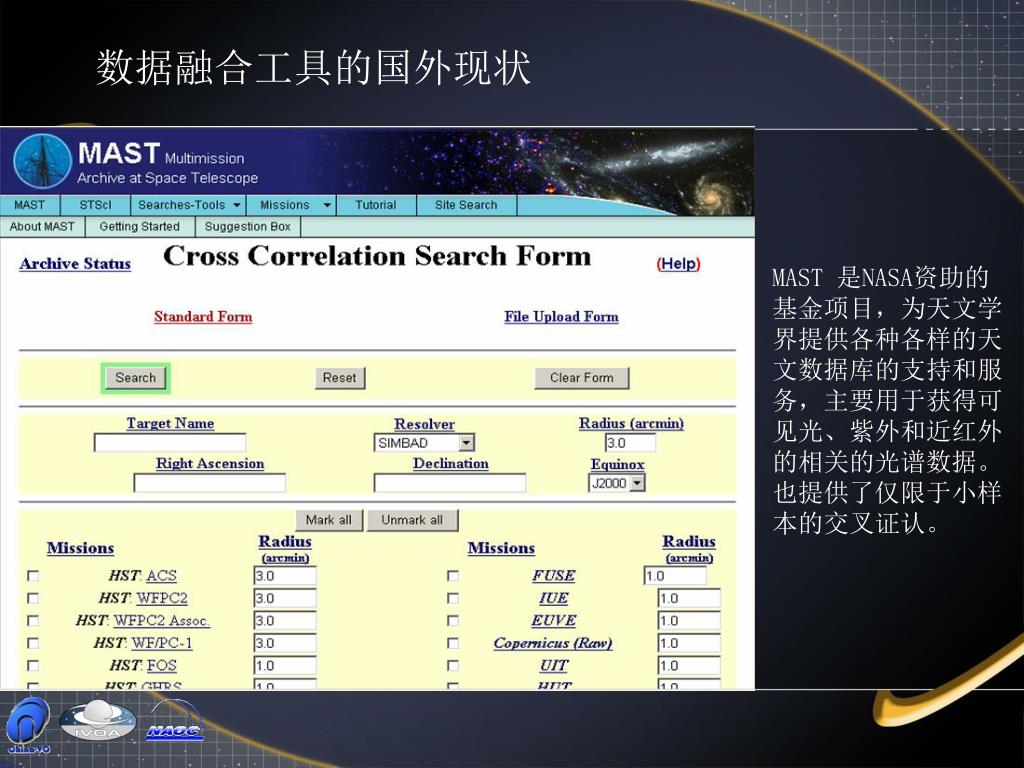The width and height of the screenshot is (1024, 768).
Task: Focus the top Radius (arcmin) 3.0 field
Action: [630, 443]
